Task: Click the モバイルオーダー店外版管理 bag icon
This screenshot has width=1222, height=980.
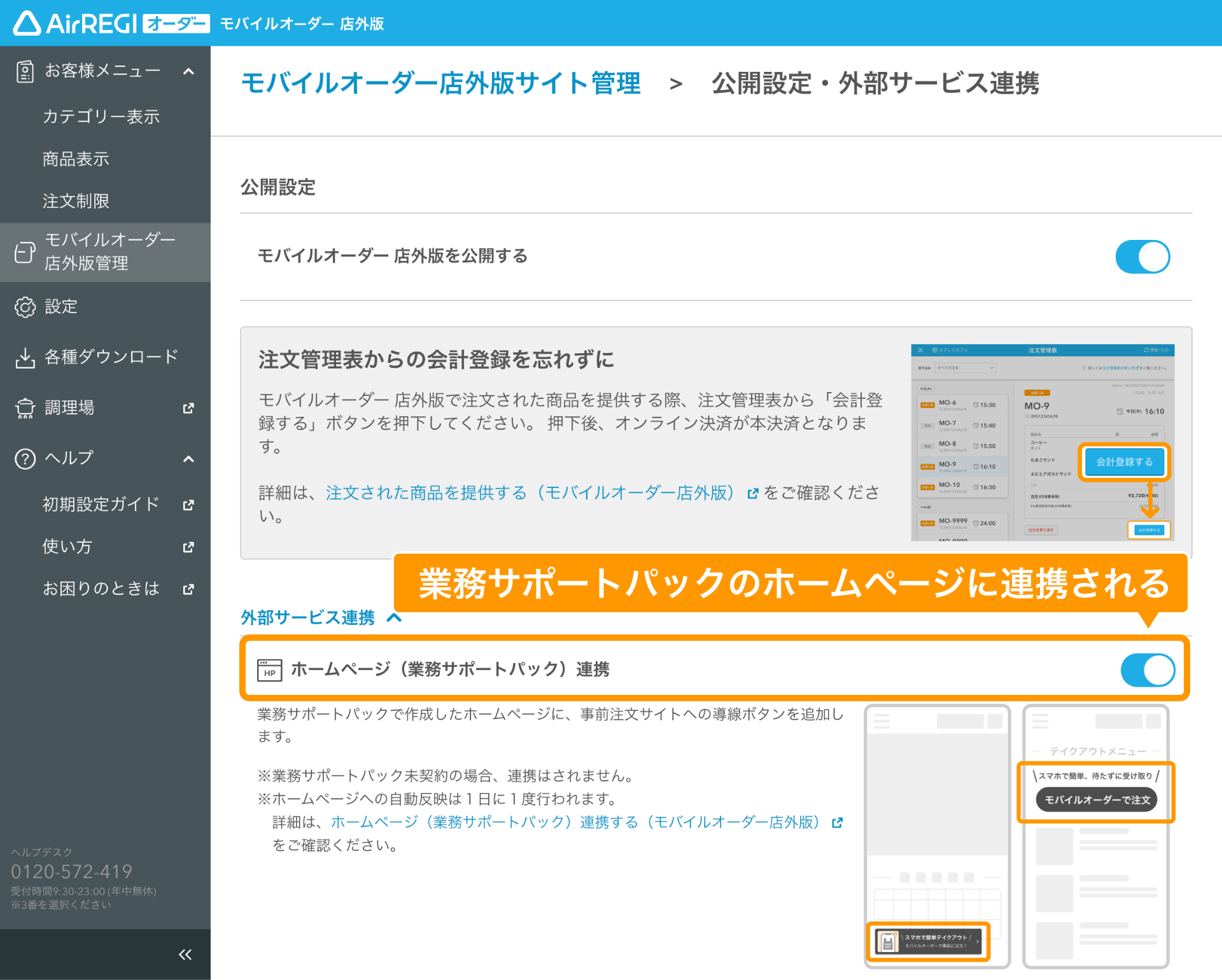Action: tap(25, 252)
